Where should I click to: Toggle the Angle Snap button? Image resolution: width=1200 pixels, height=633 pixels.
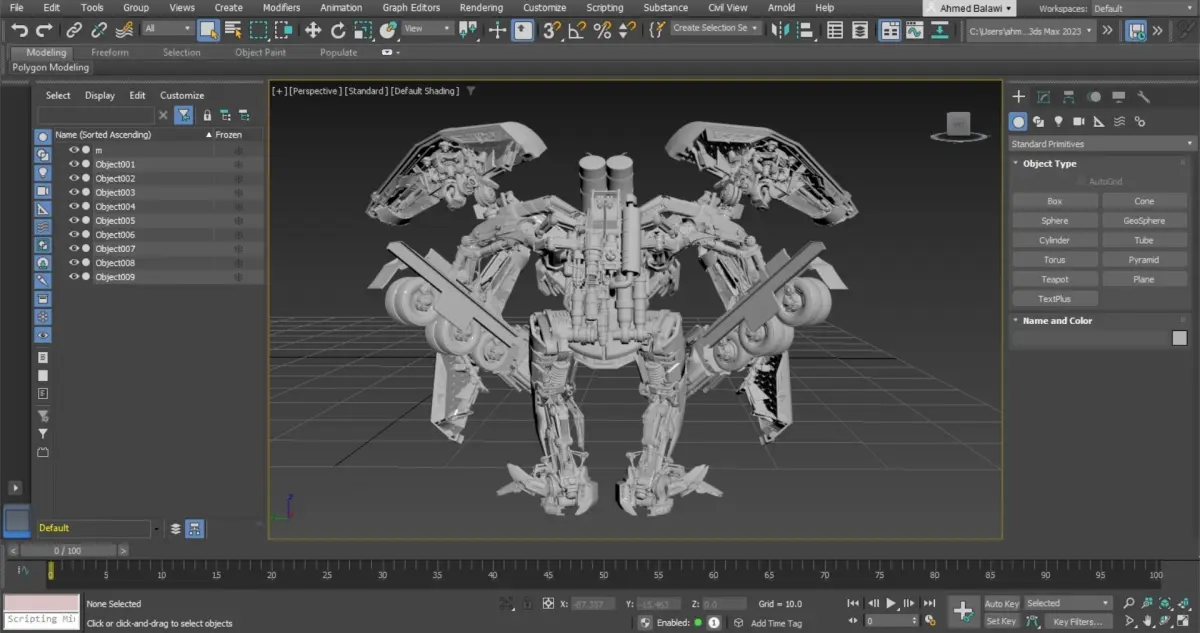[x=576, y=30]
